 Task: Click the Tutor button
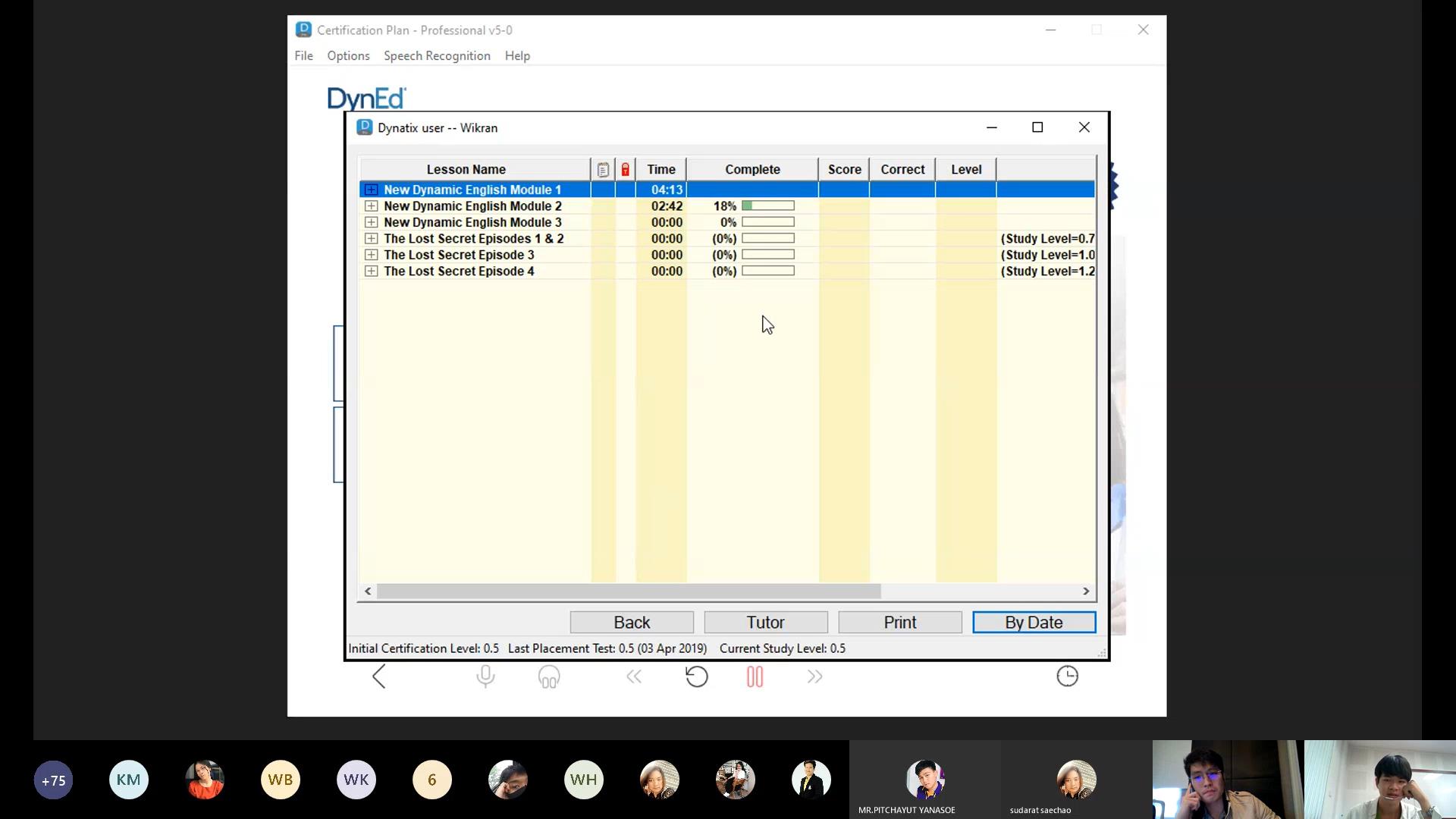pyautogui.click(x=766, y=623)
